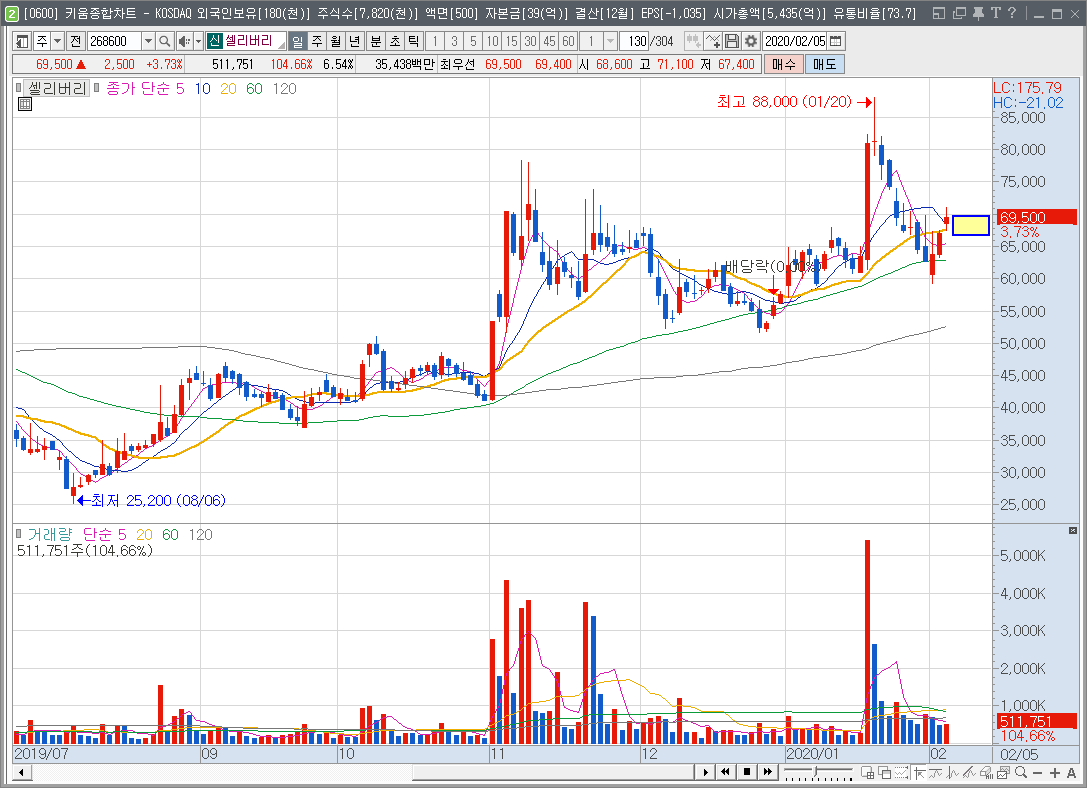Toggle the 전 button beside stock code
This screenshot has height=788, width=1087.
(76, 42)
